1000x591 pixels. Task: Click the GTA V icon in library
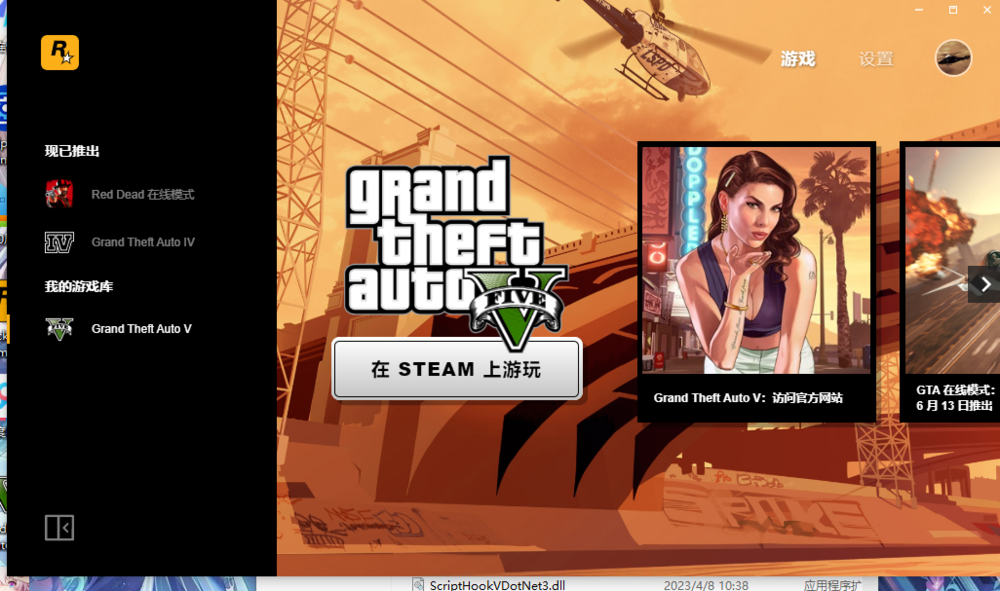tap(59, 328)
